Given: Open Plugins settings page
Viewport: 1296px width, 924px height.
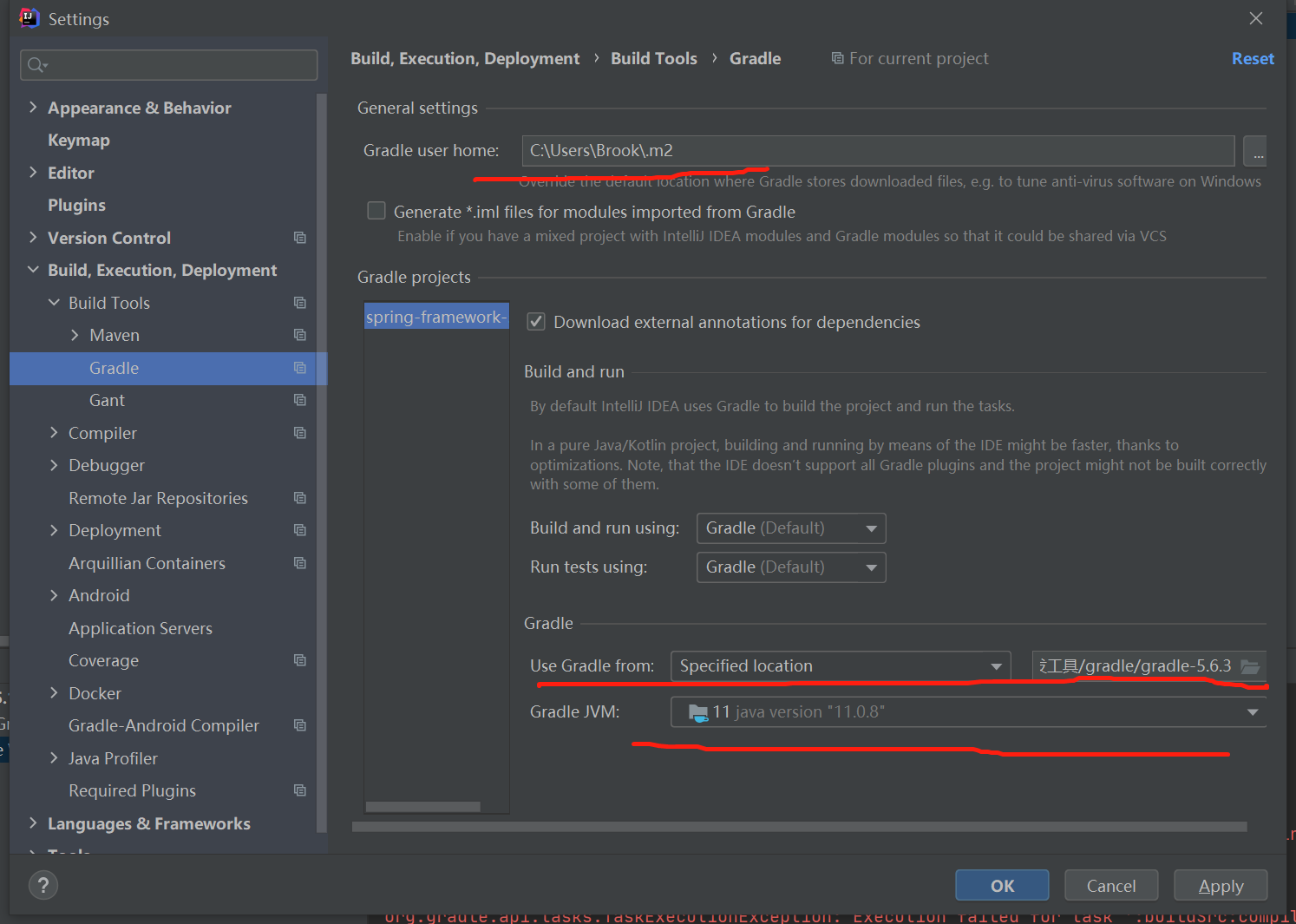Looking at the screenshot, I should (x=76, y=206).
